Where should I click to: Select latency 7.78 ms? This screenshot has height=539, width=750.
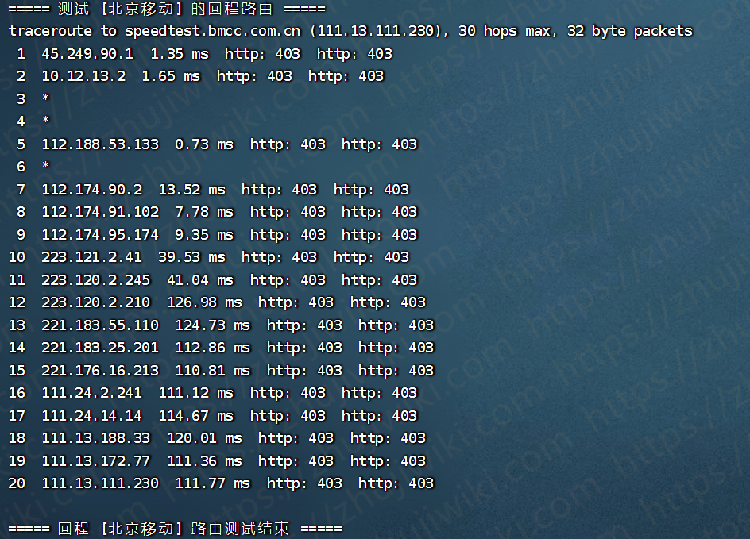click(205, 212)
